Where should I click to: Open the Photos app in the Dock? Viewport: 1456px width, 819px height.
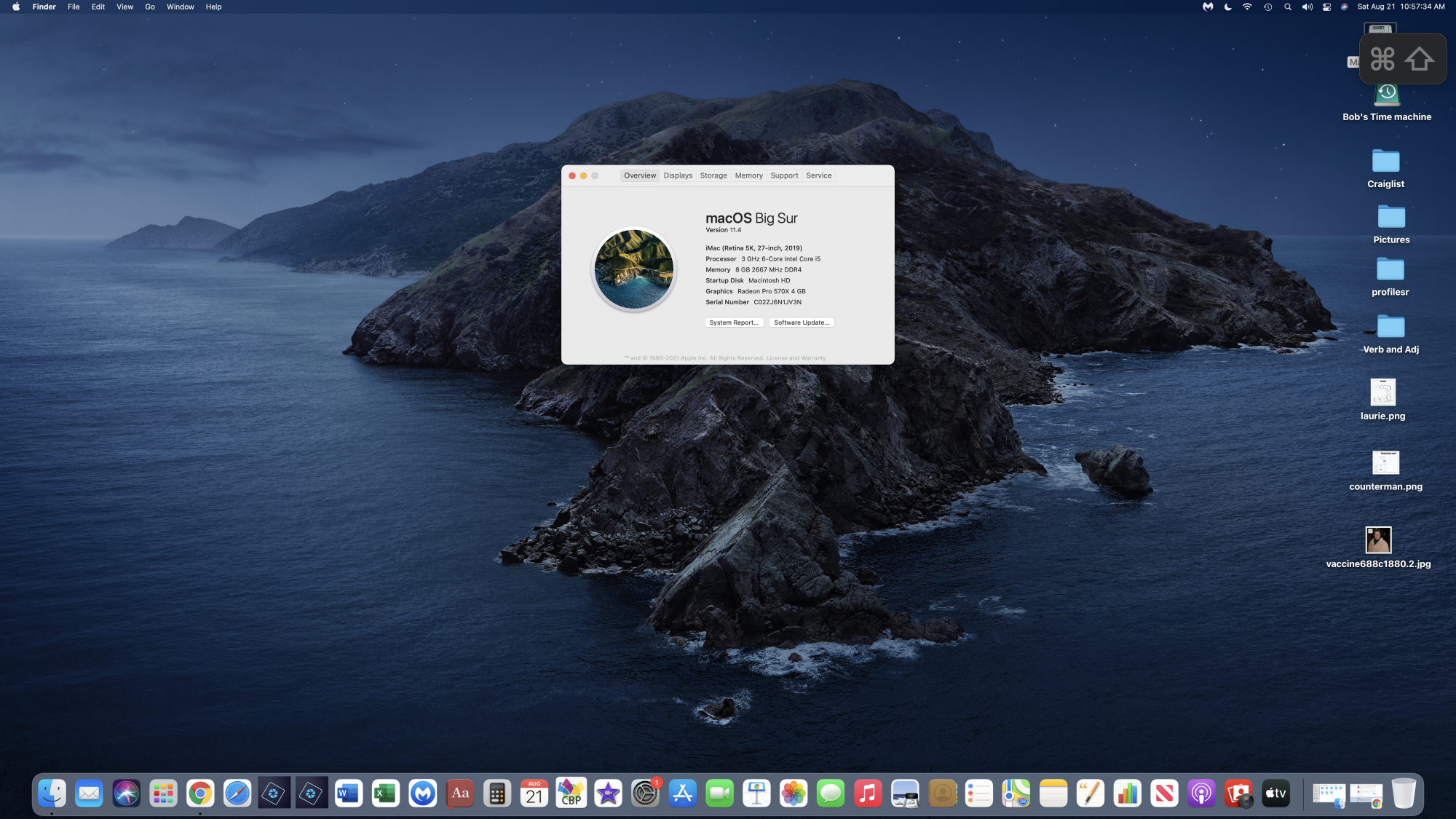tap(794, 794)
